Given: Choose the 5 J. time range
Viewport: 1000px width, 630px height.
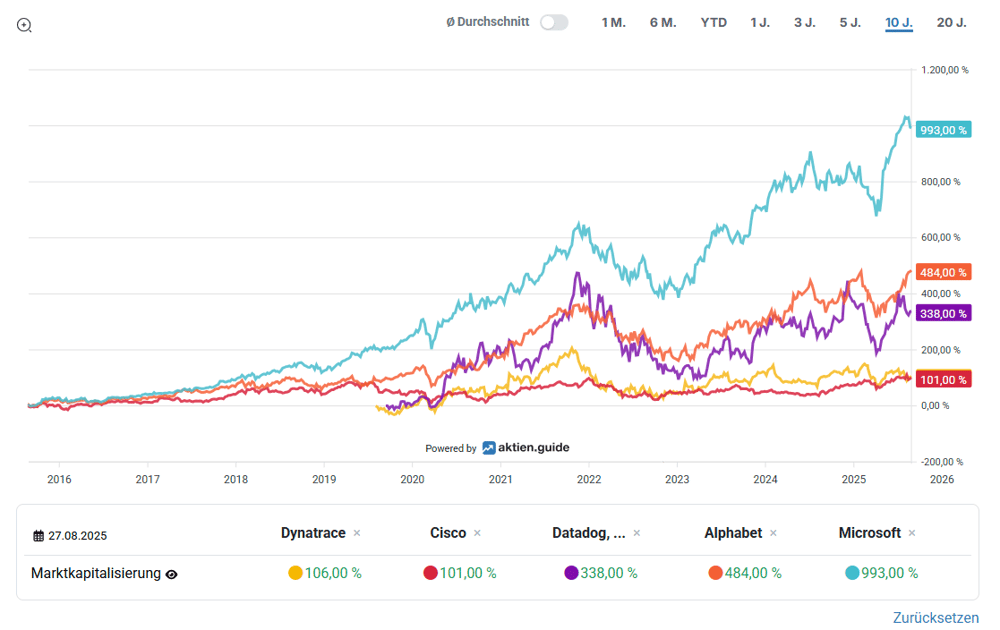Looking at the screenshot, I should pos(850,22).
